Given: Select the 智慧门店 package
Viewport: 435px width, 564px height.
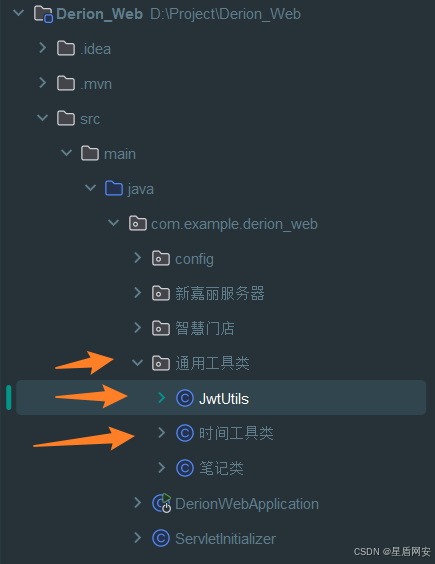Looking at the screenshot, I should (204, 328).
